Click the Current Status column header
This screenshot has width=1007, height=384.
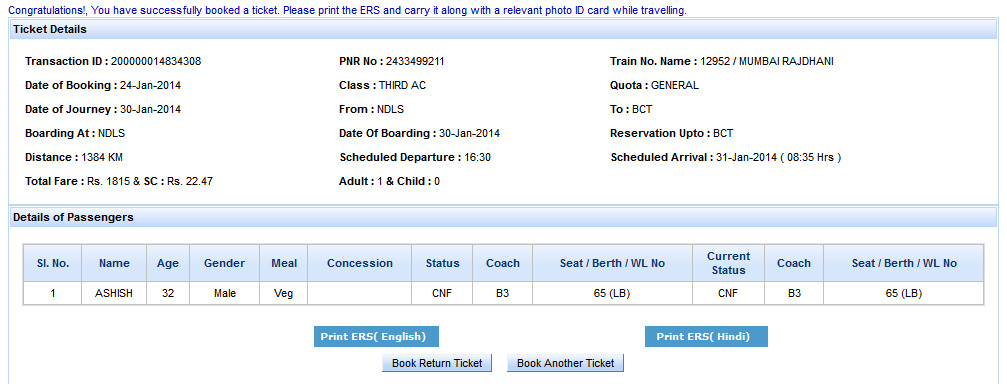[728, 263]
